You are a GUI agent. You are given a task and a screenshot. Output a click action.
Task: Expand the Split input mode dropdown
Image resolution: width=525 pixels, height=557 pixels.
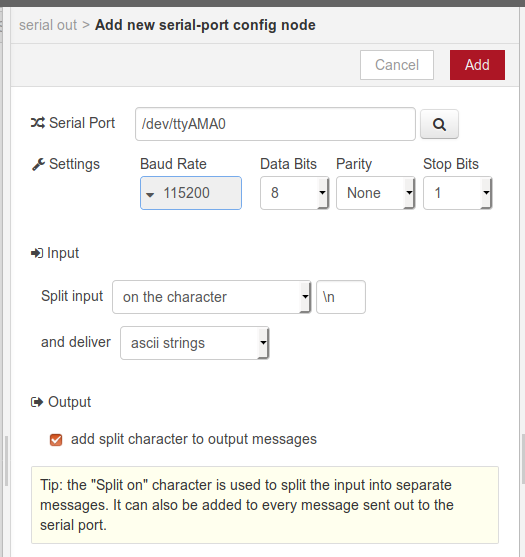[x=212, y=297]
